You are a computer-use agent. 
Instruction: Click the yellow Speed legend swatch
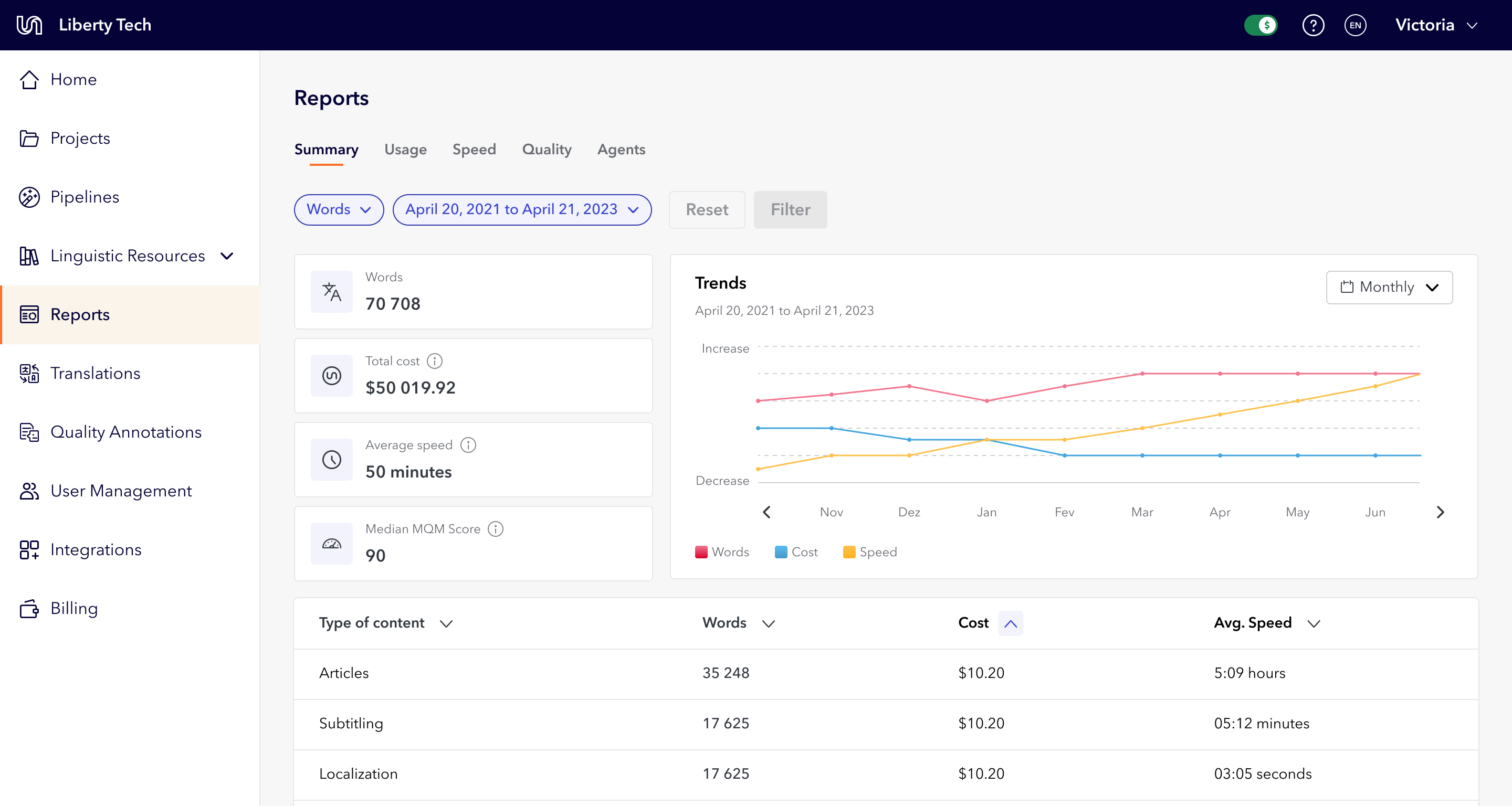[x=849, y=552]
